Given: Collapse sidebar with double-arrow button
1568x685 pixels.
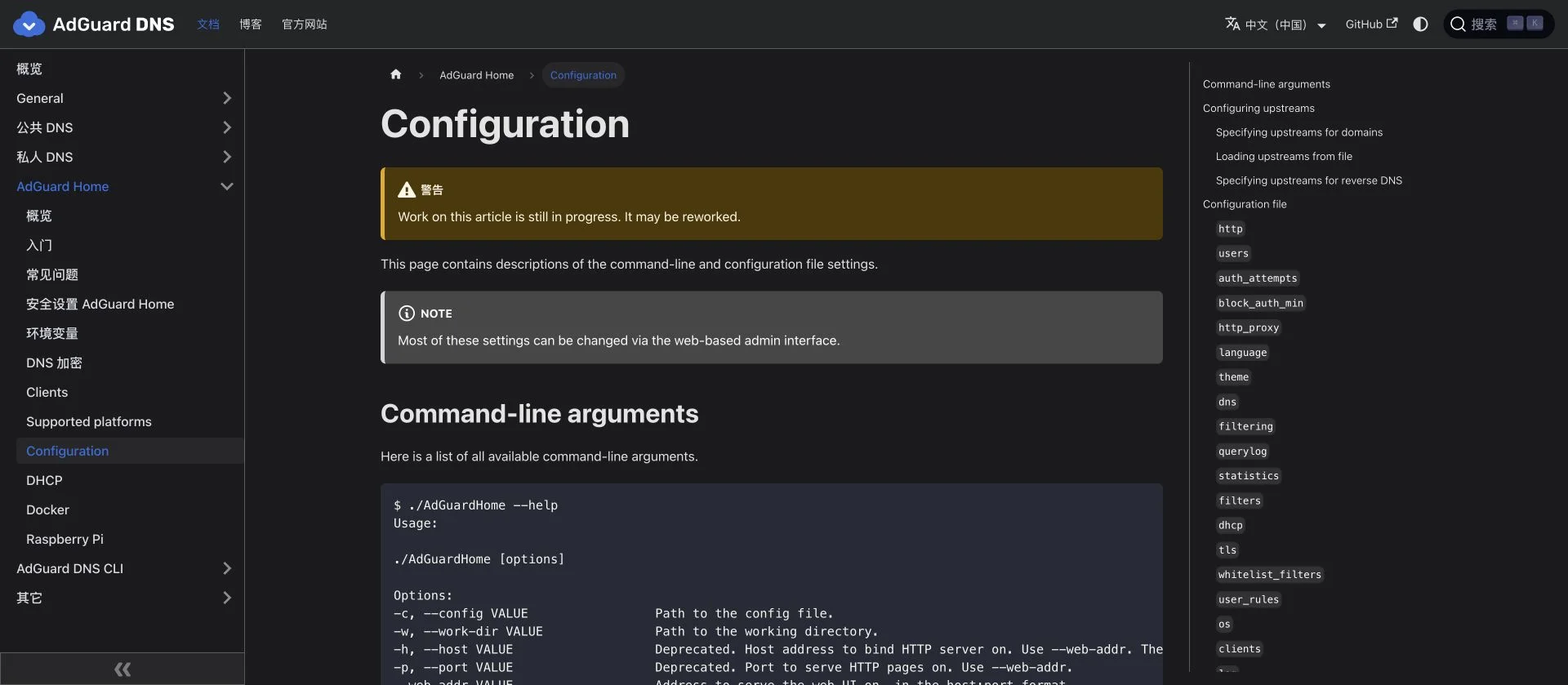Looking at the screenshot, I should click(x=122, y=669).
